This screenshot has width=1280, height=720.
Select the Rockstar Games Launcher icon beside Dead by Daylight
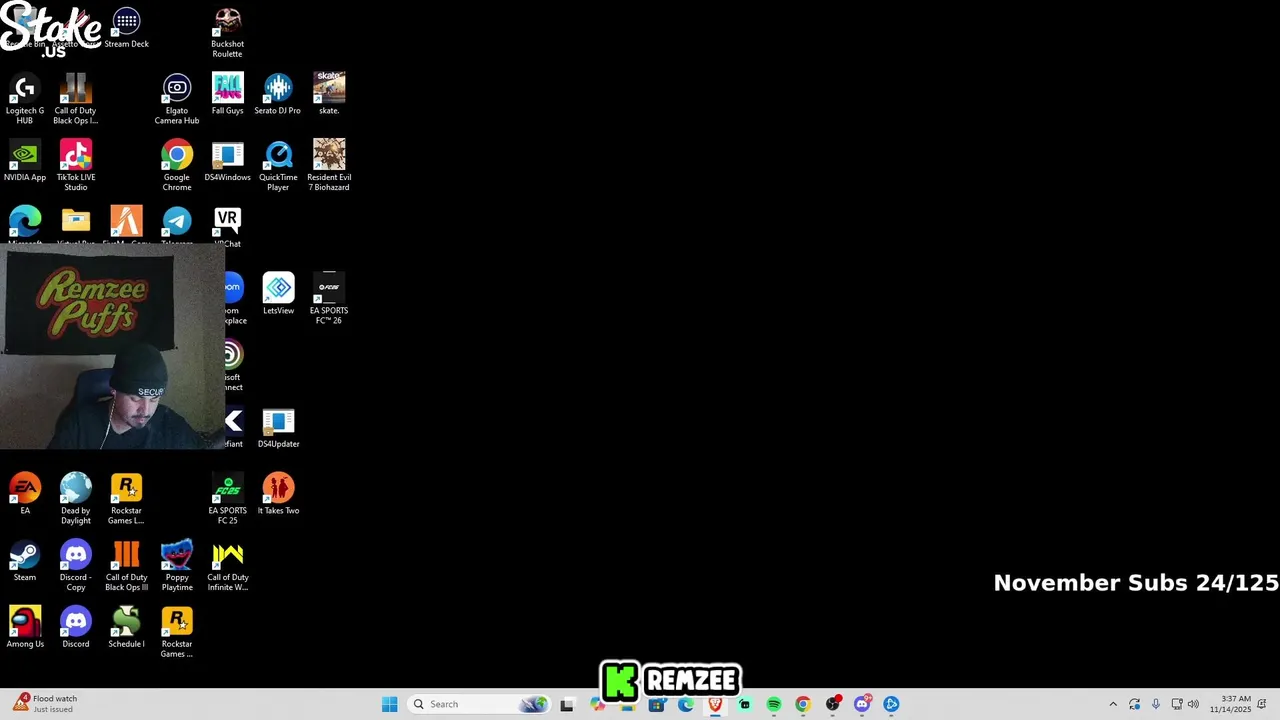[x=126, y=498]
